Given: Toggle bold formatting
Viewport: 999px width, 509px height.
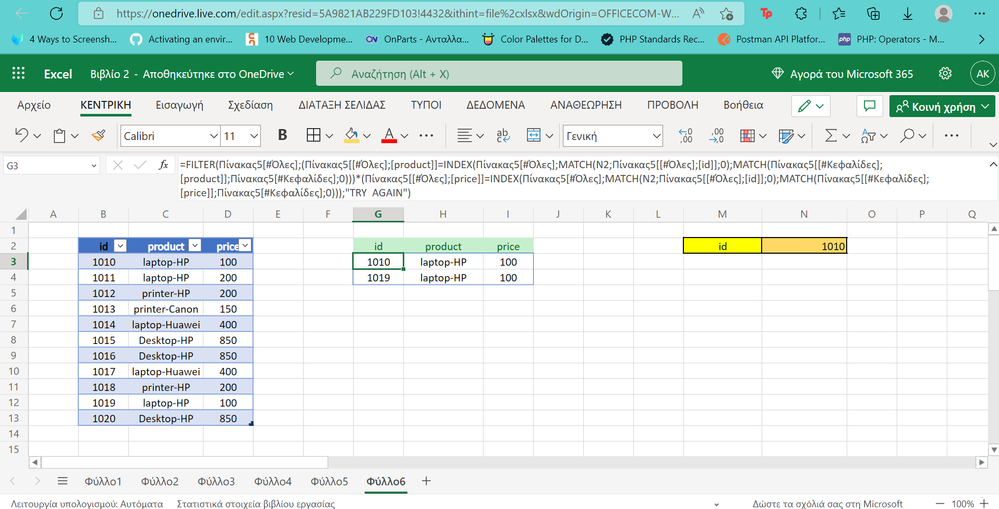Looking at the screenshot, I should (282, 135).
